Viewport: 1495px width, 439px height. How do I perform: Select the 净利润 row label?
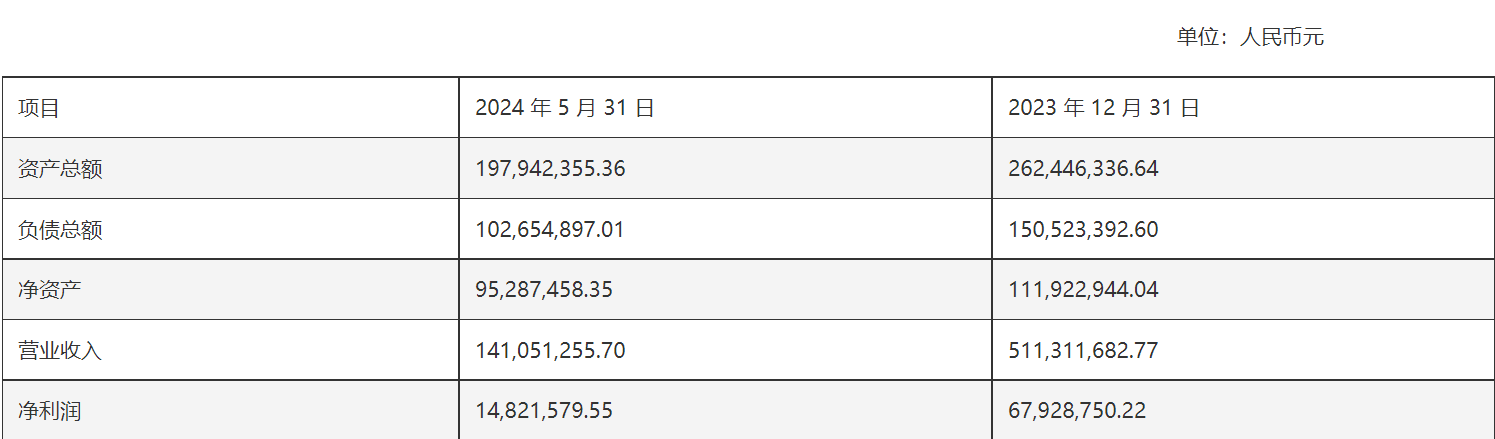(49, 411)
